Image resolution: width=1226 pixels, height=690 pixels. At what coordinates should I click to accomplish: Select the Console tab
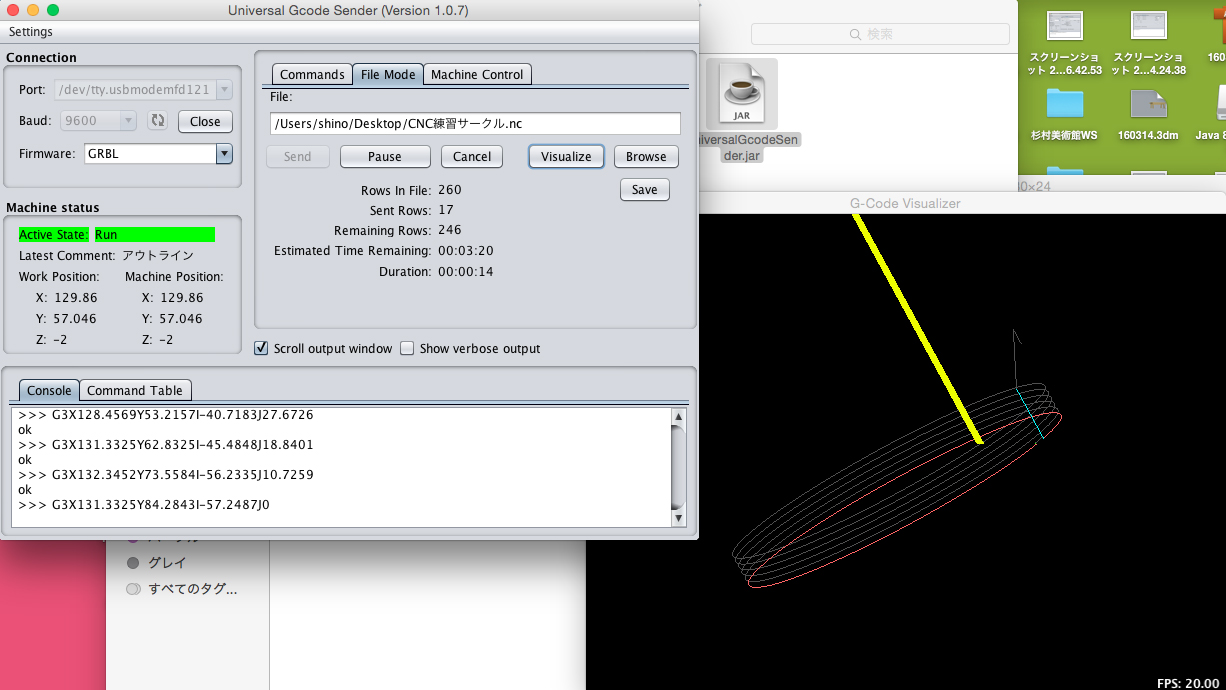point(49,390)
